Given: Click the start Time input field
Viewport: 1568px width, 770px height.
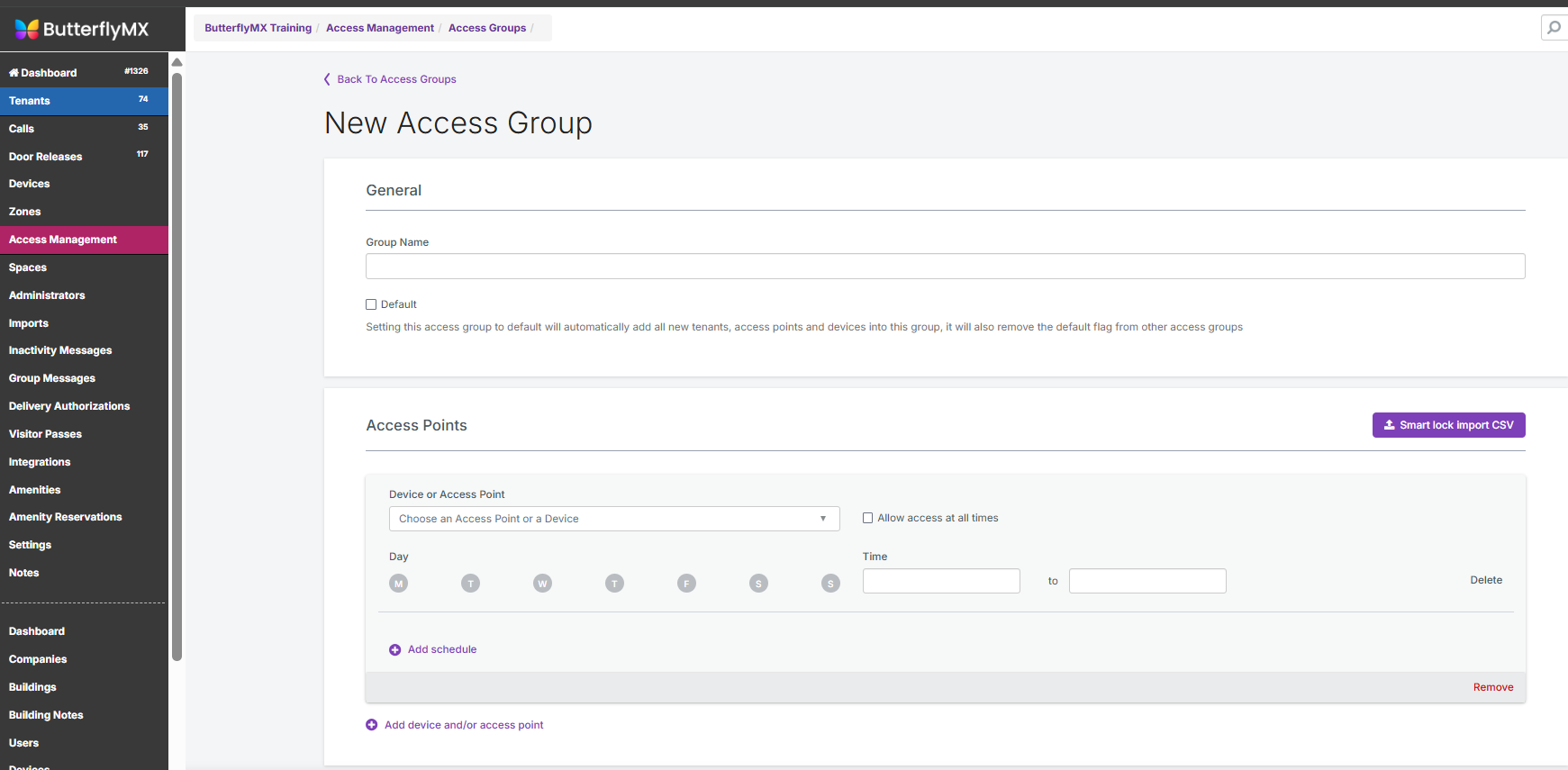Looking at the screenshot, I should click(x=940, y=581).
